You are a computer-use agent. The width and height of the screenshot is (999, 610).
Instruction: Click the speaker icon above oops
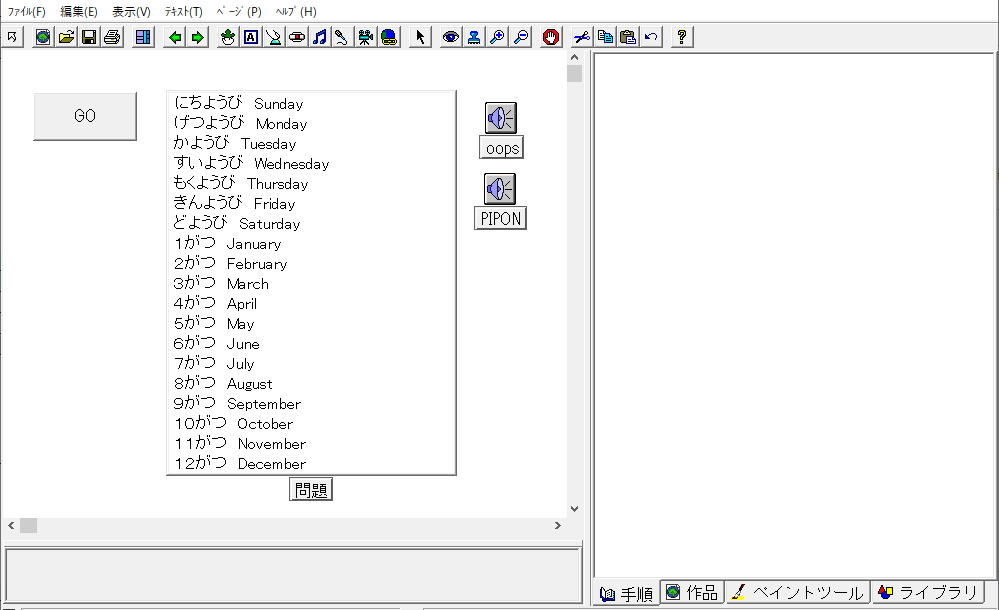[501, 118]
